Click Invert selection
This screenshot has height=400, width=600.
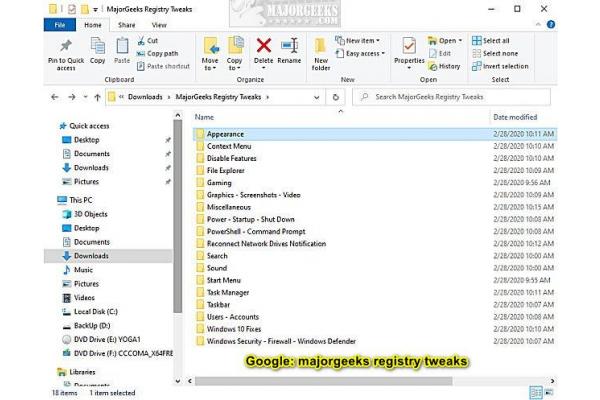pos(500,66)
